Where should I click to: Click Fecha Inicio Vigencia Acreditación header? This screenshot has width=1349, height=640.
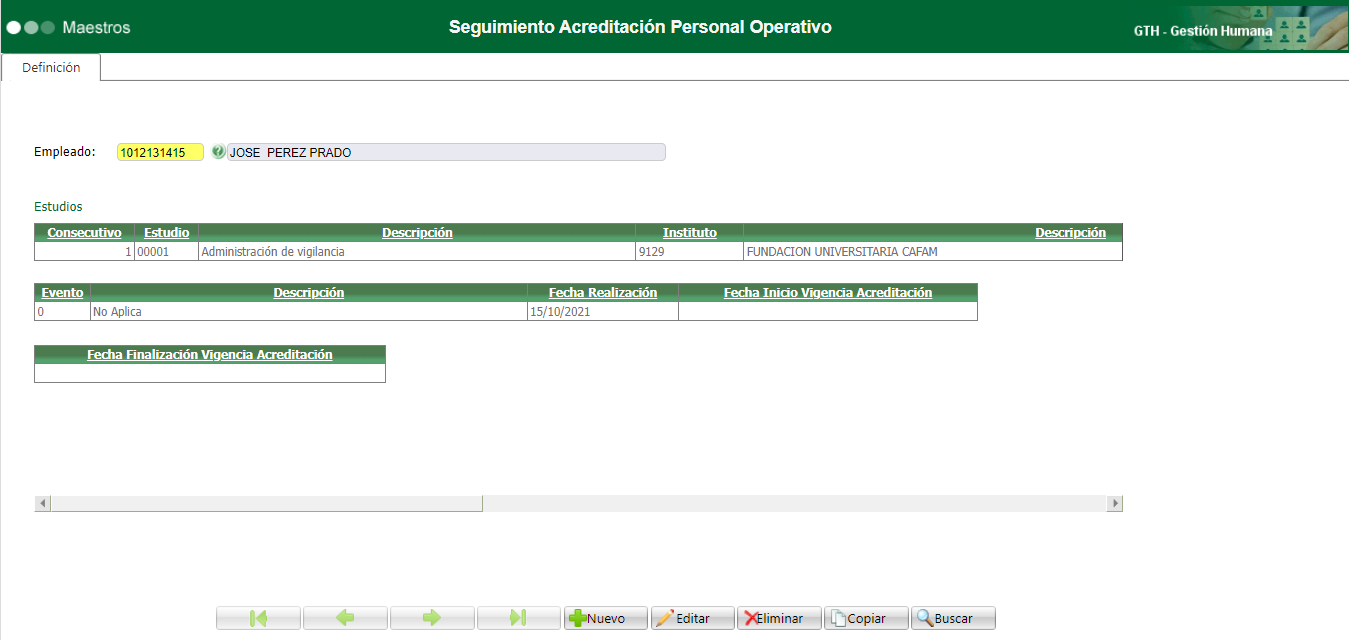pos(828,293)
